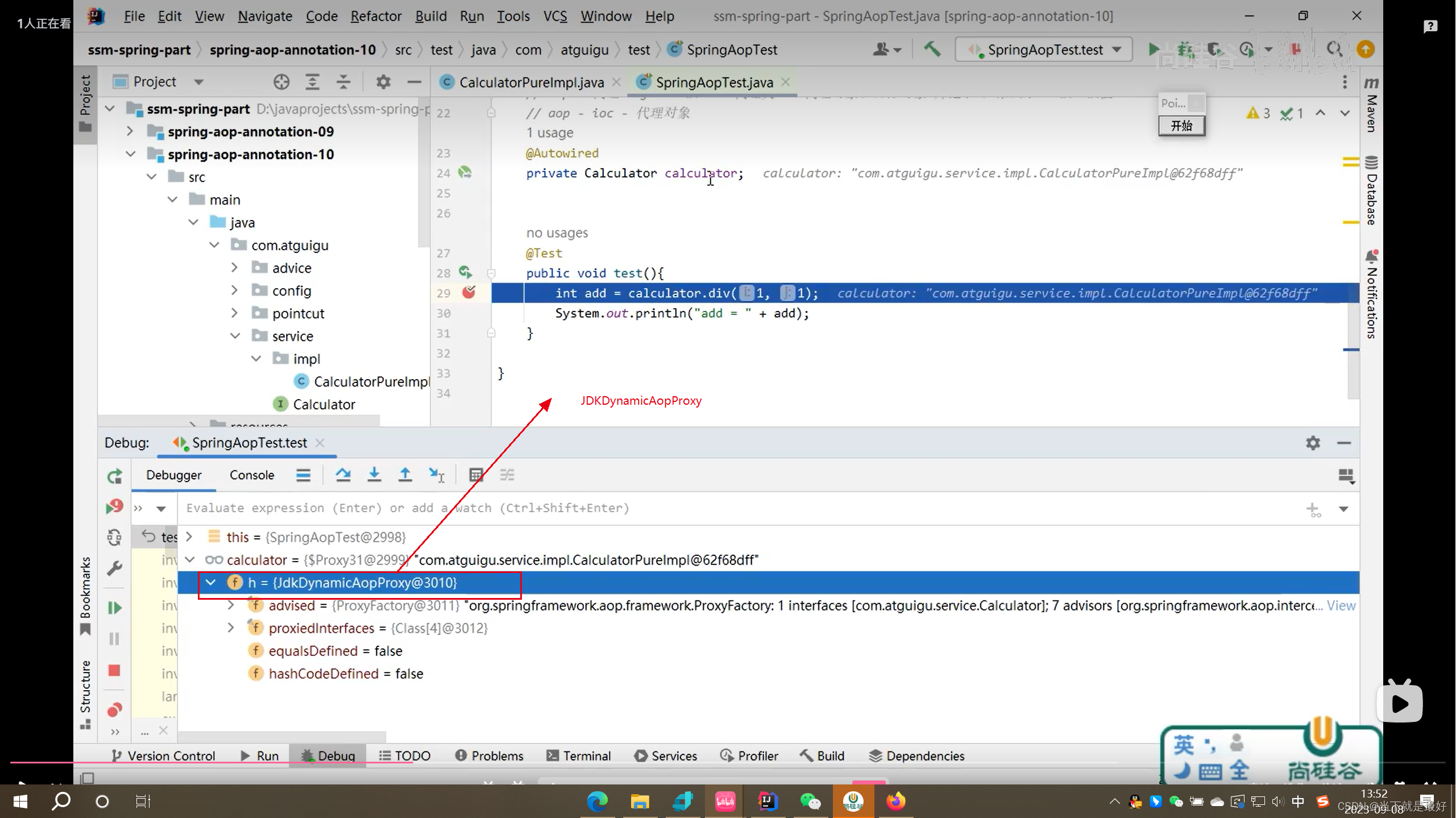This screenshot has height=818, width=1456.
Task: Open Evaluate Expression calculator icon
Action: (476, 475)
